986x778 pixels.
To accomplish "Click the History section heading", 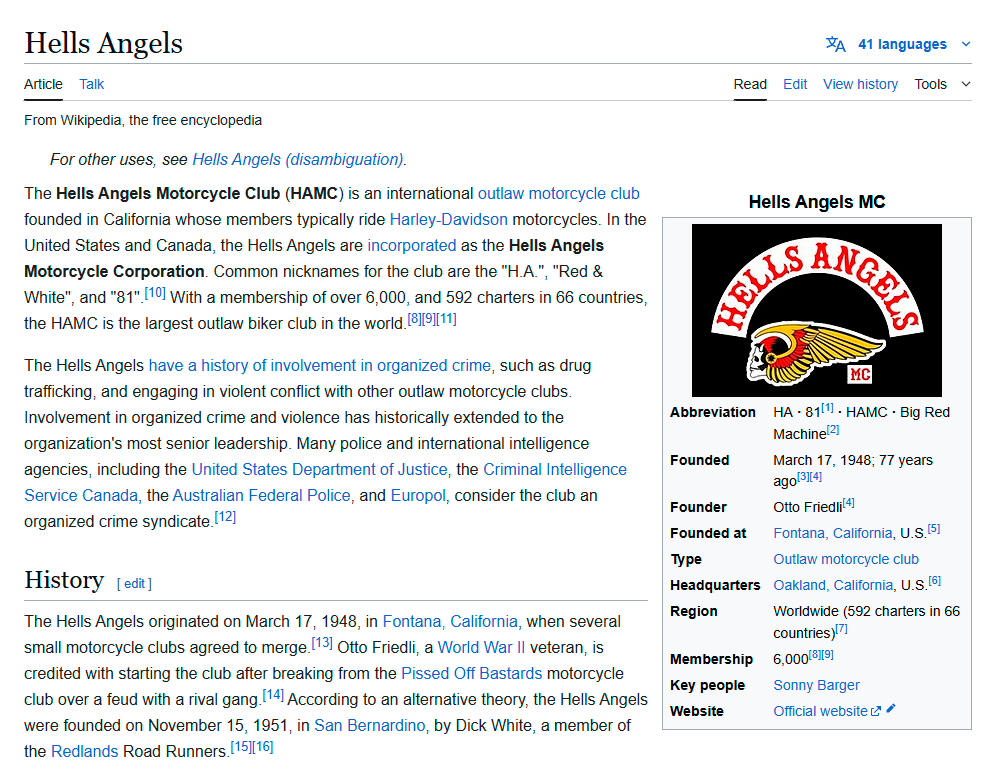I will [x=64, y=580].
